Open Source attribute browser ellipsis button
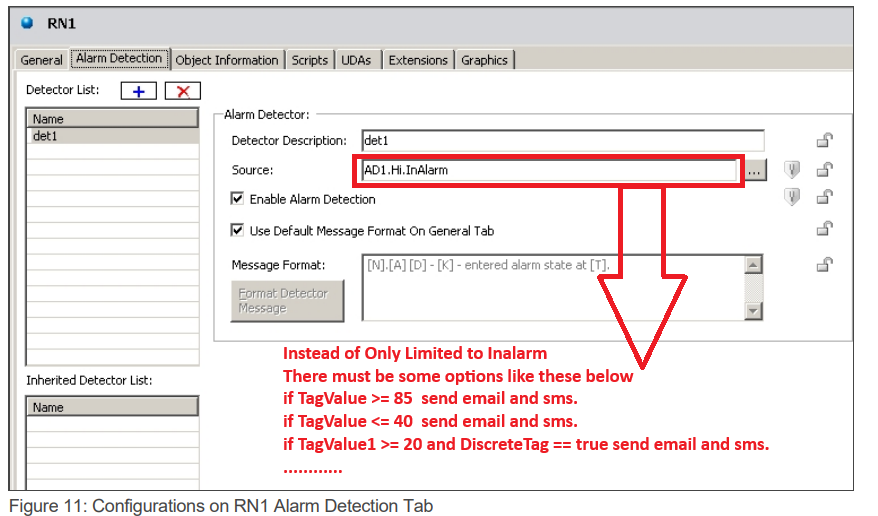878x516 pixels. 754,170
